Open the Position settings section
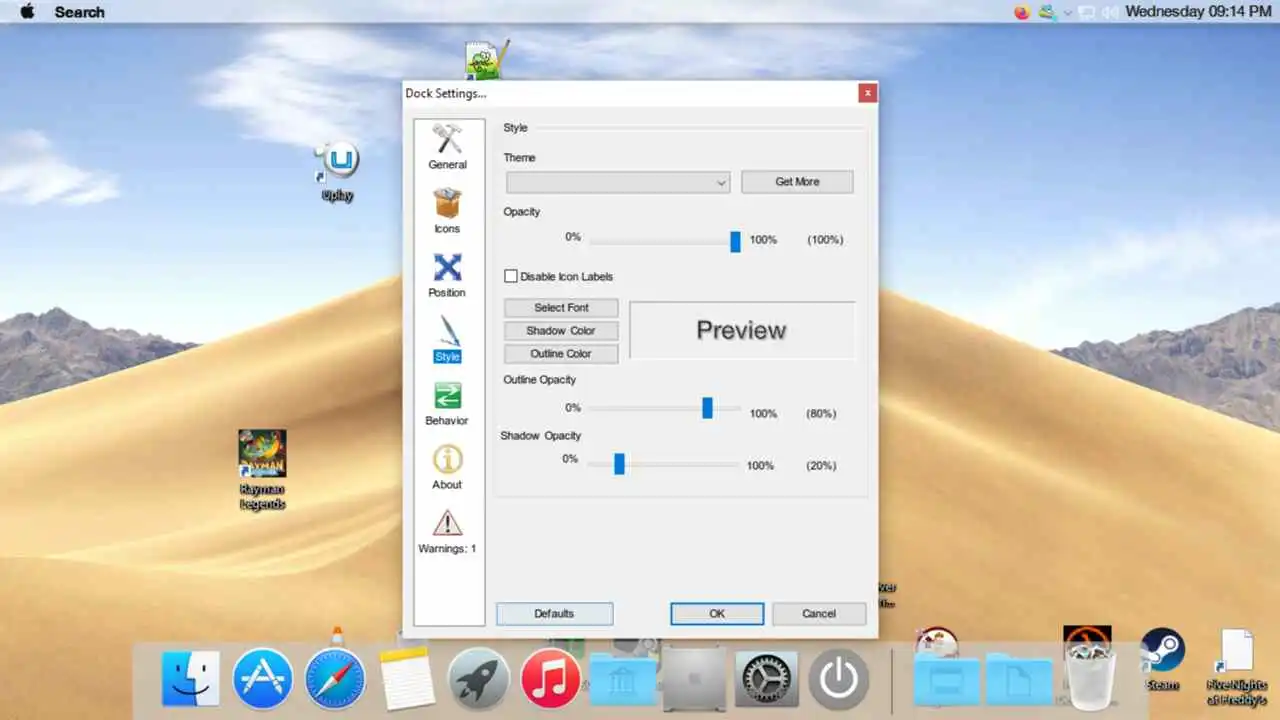1280x720 pixels. [x=447, y=275]
